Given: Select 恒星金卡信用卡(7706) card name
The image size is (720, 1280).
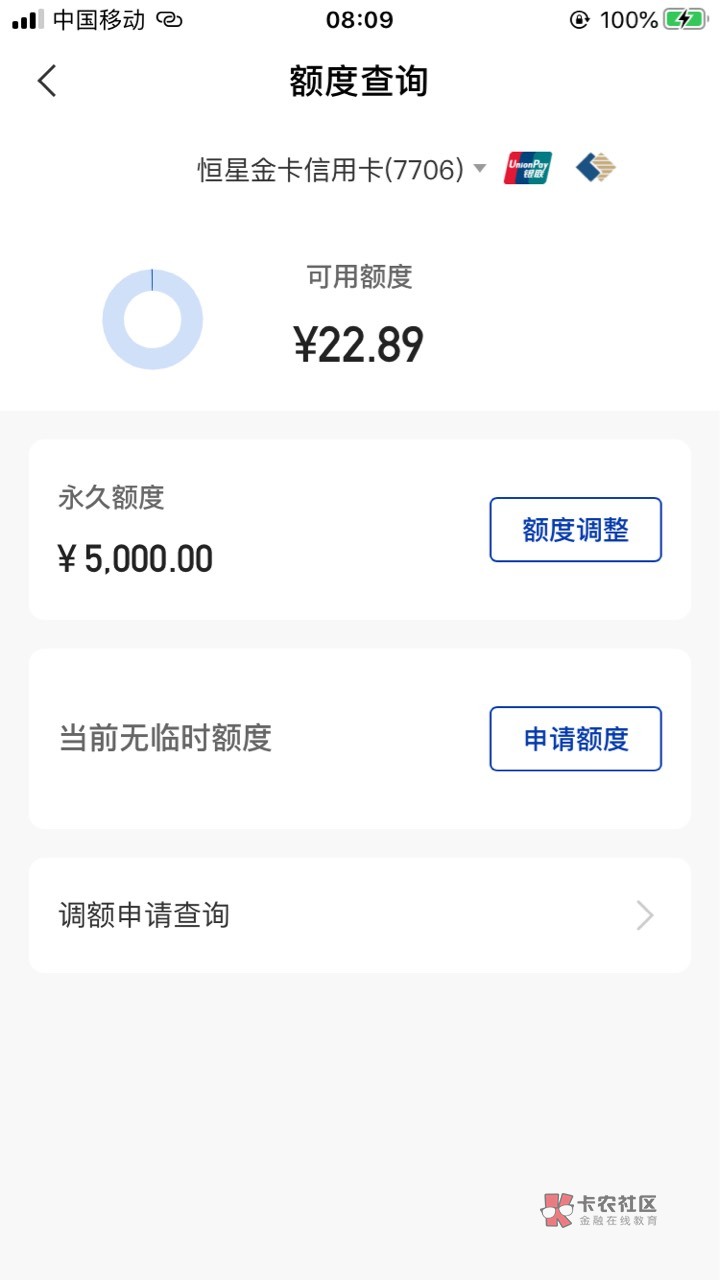Looking at the screenshot, I should (x=330, y=170).
